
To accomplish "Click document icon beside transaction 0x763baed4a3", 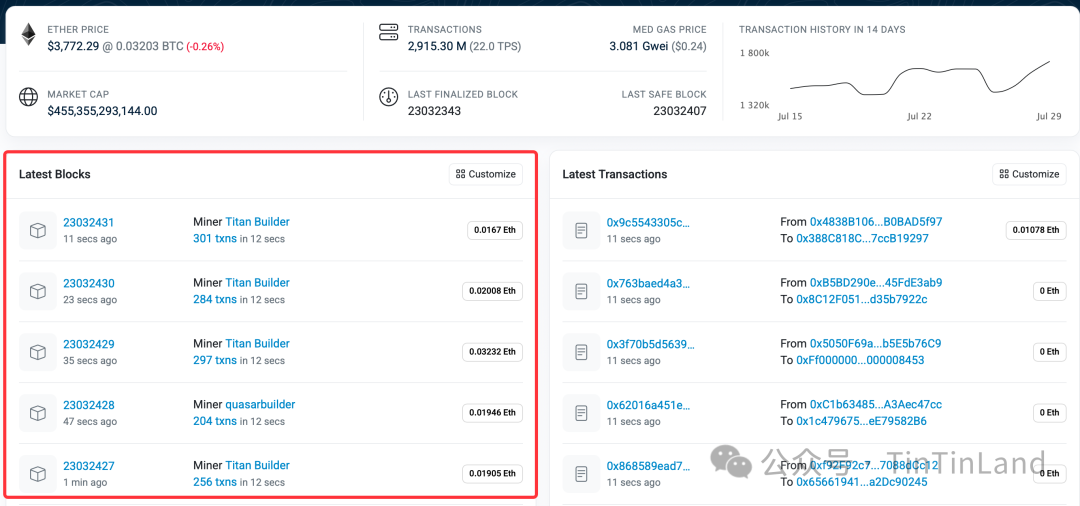I will click(x=581, y=291).
